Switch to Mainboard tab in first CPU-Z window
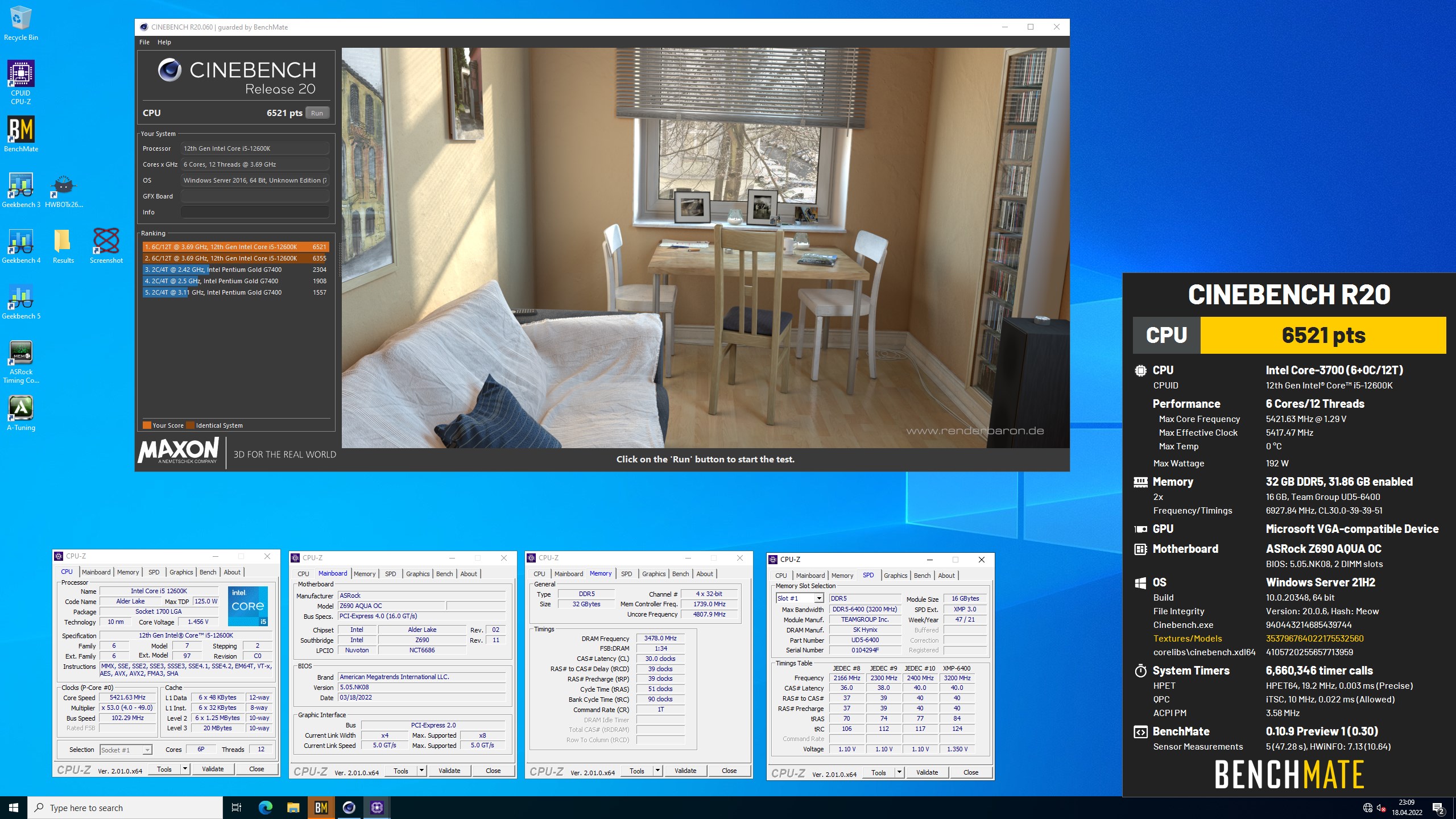 click(x=96, y=572)
